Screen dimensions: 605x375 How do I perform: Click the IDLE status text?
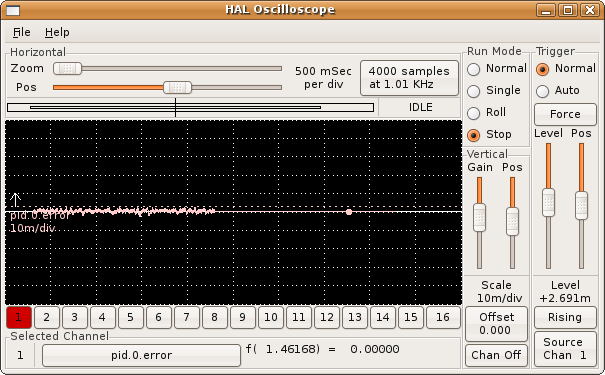click(421, 107)
